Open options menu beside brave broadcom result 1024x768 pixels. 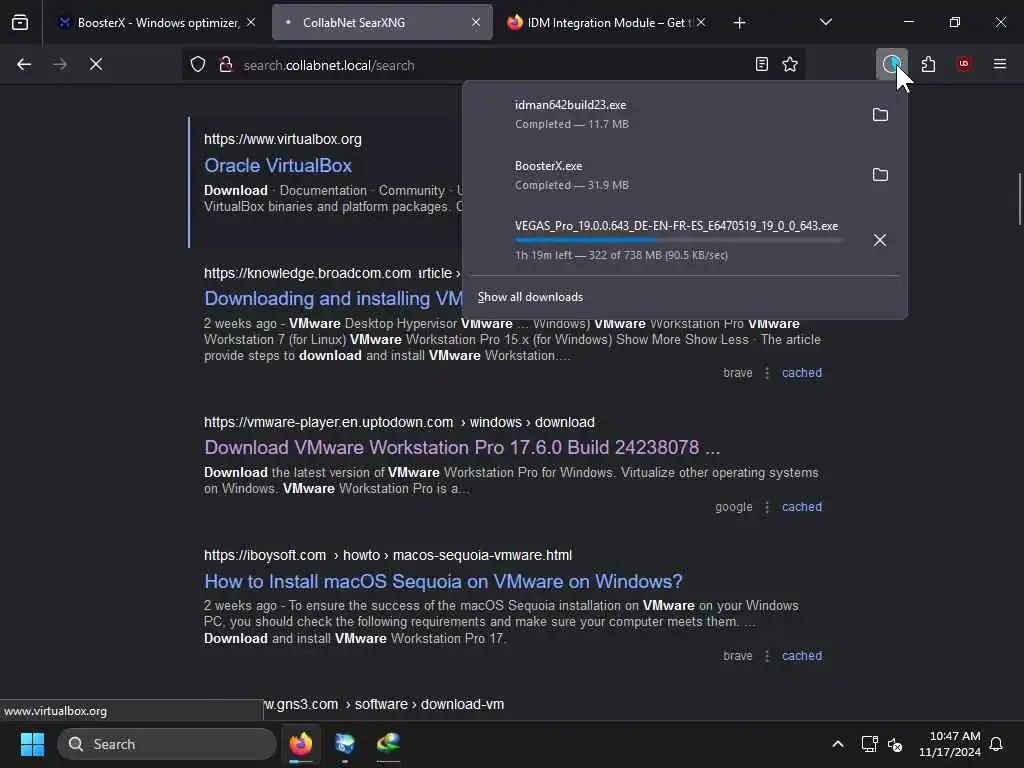tap(767, 373)
